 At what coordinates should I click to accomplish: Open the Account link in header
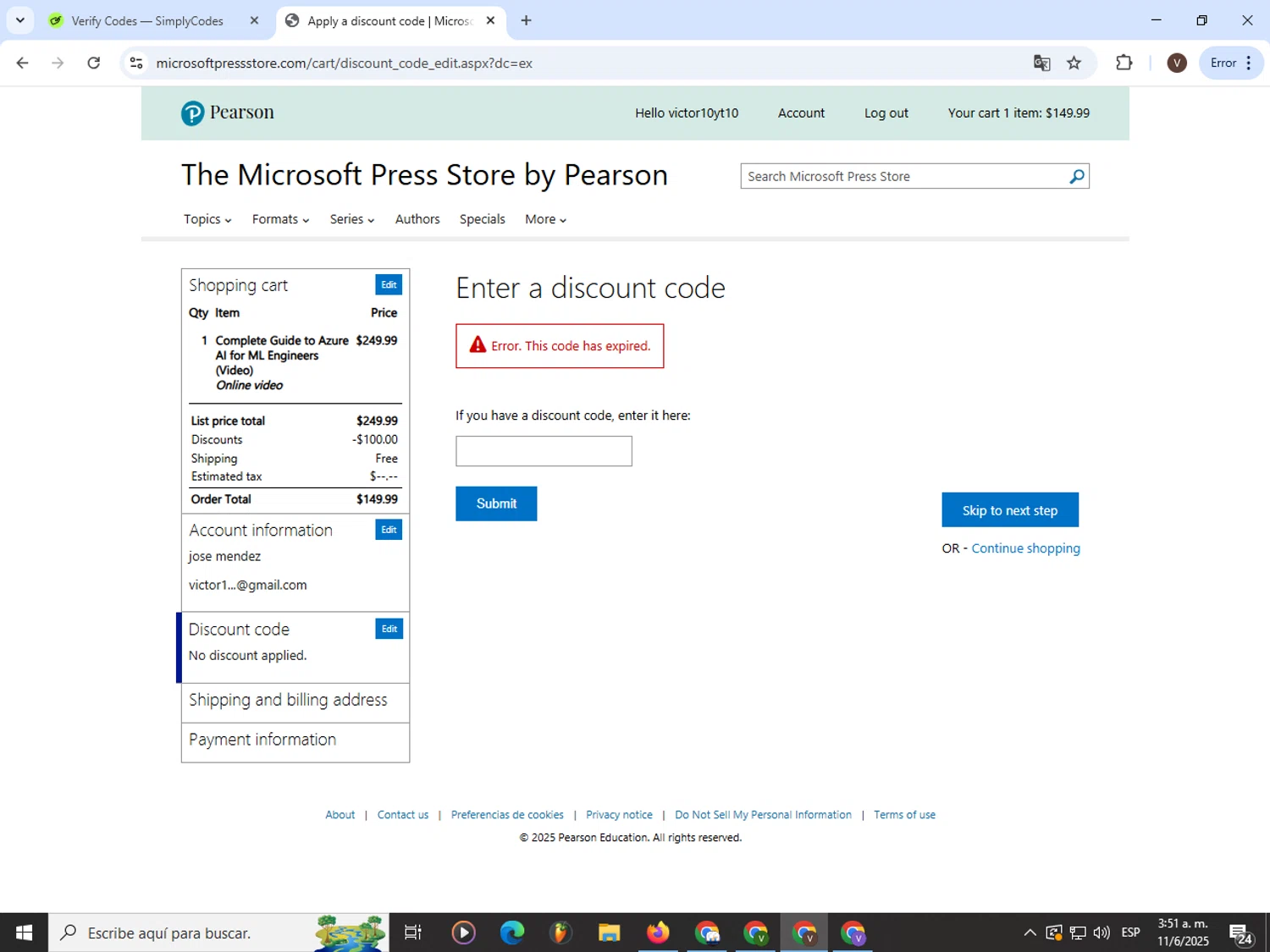point(801,113)
